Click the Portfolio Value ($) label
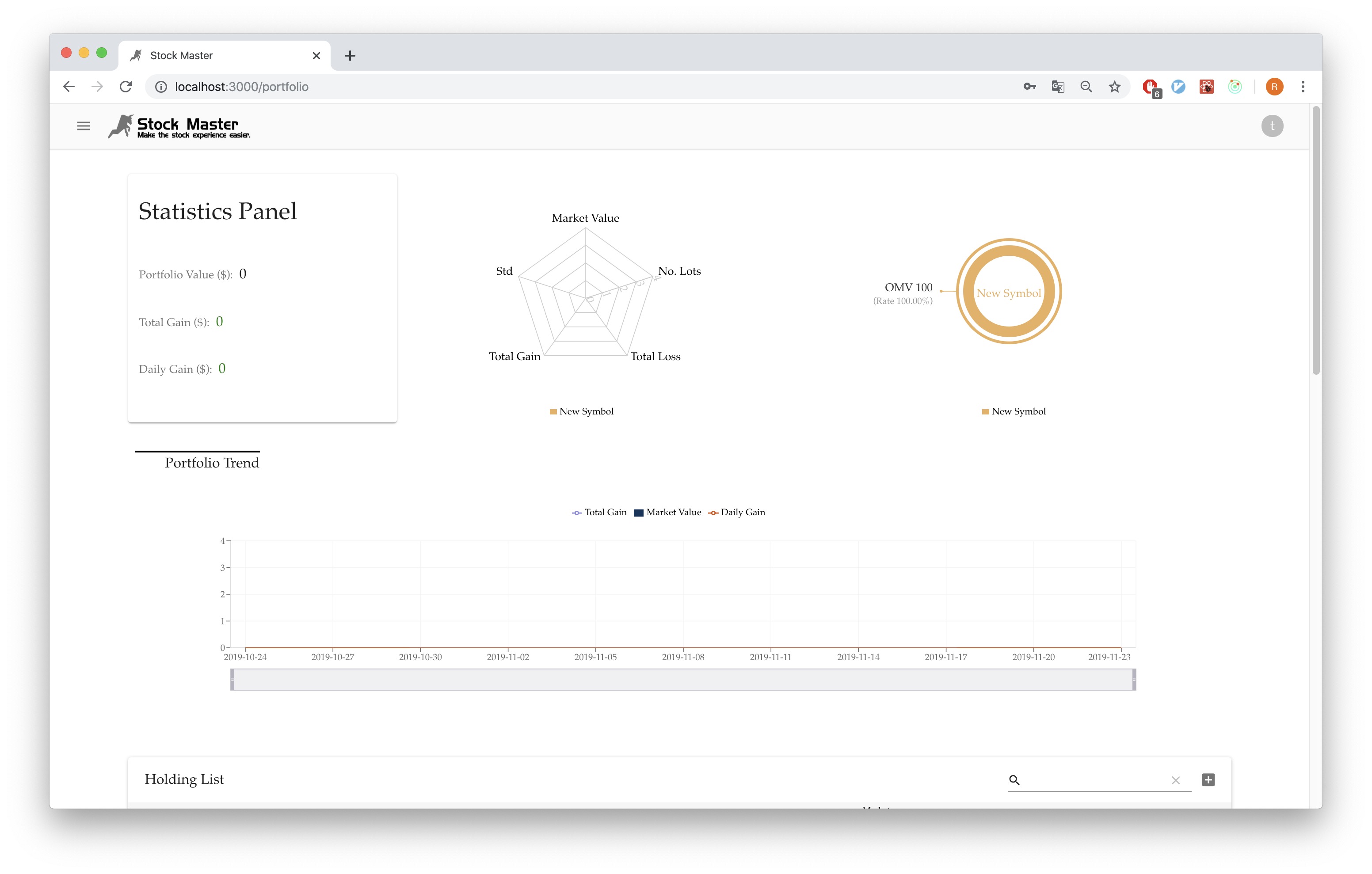This screenshot has height=874, width=1372. click(186, 275)
